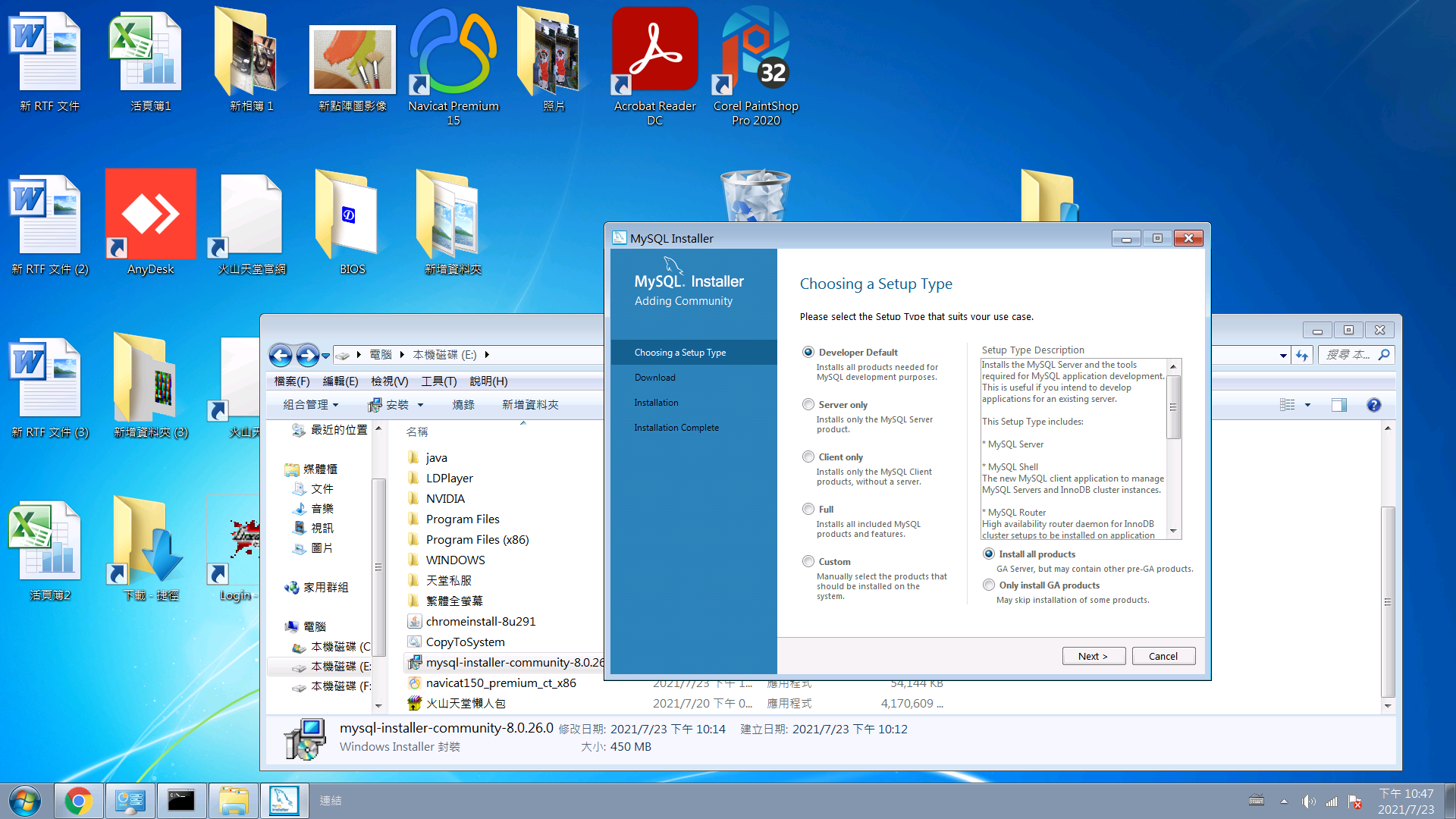
Task: Open 下載 - 捷徑 shortcut icon
Action: pos(150,549)
